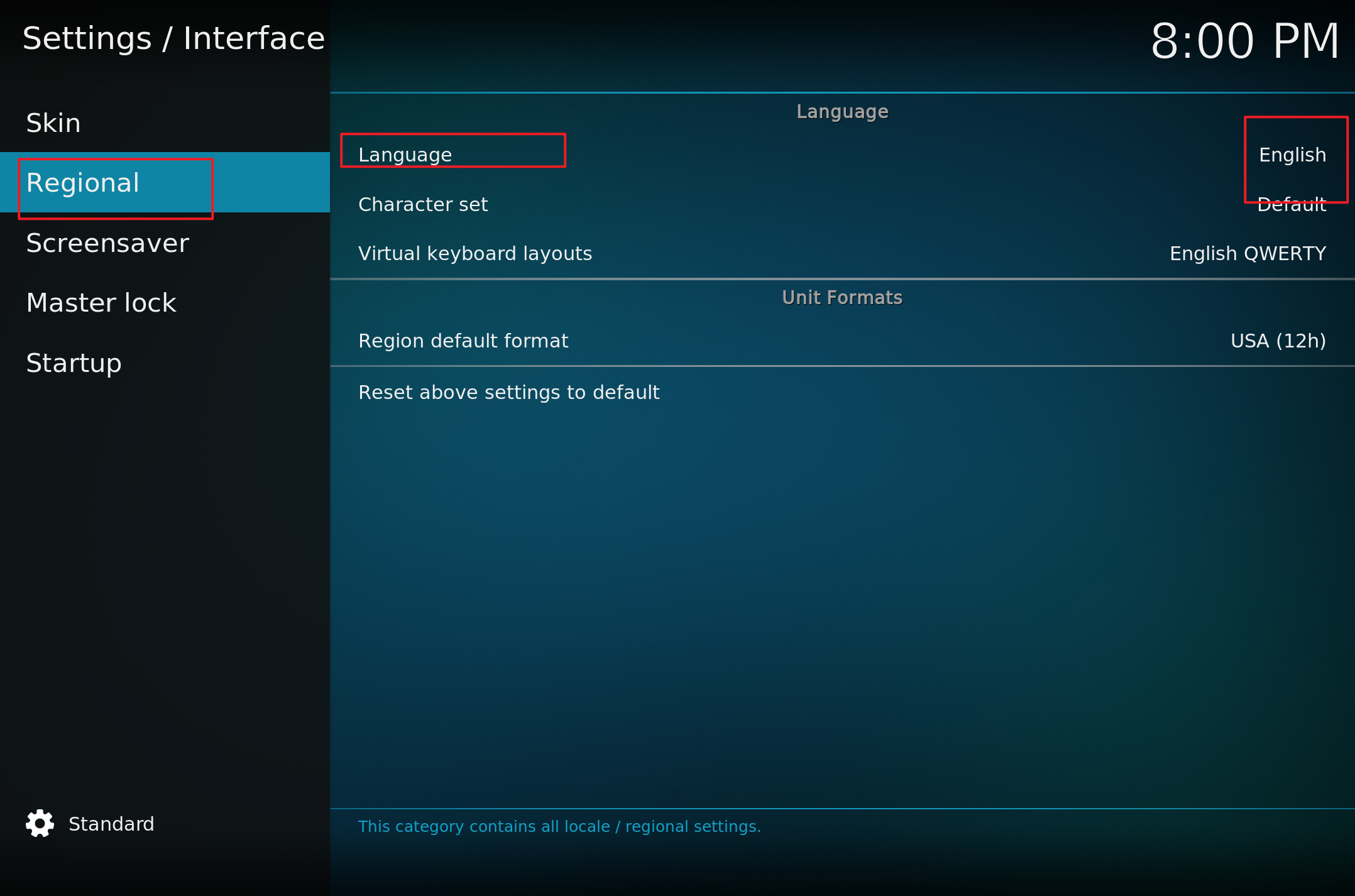Select the Language setting row

pos(842,155)
